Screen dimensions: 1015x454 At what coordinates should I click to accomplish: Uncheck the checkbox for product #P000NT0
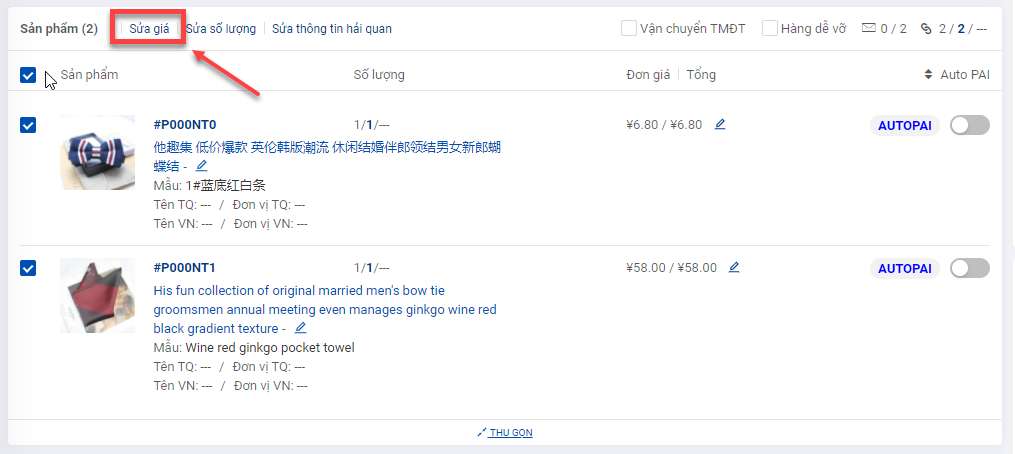[x=28, y=125]
